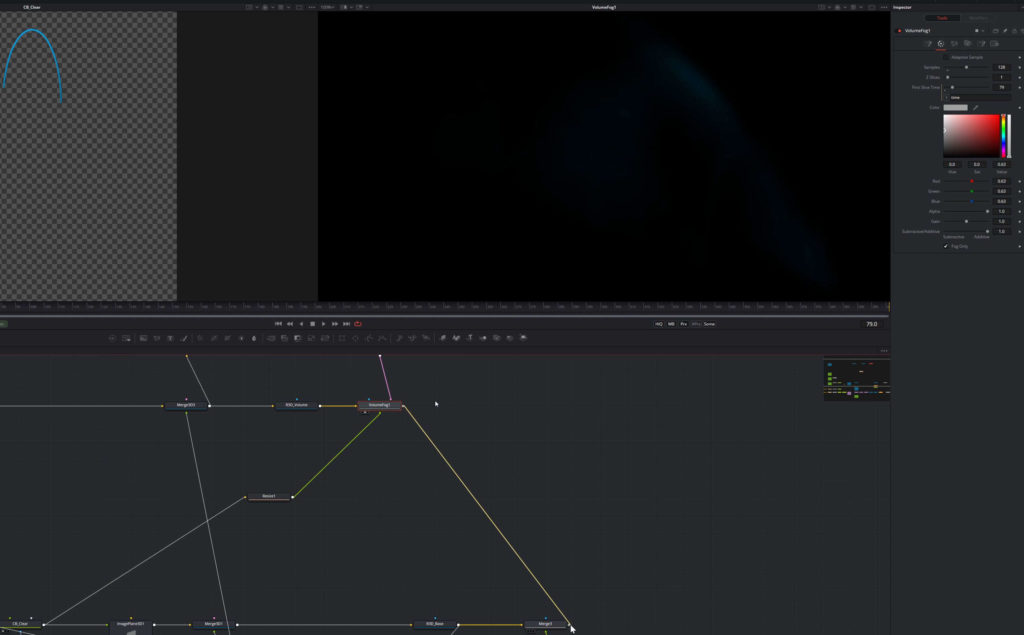Toggle the APrx auto proxy button
The image size is (1024, 635).
(x=696, y=324)
